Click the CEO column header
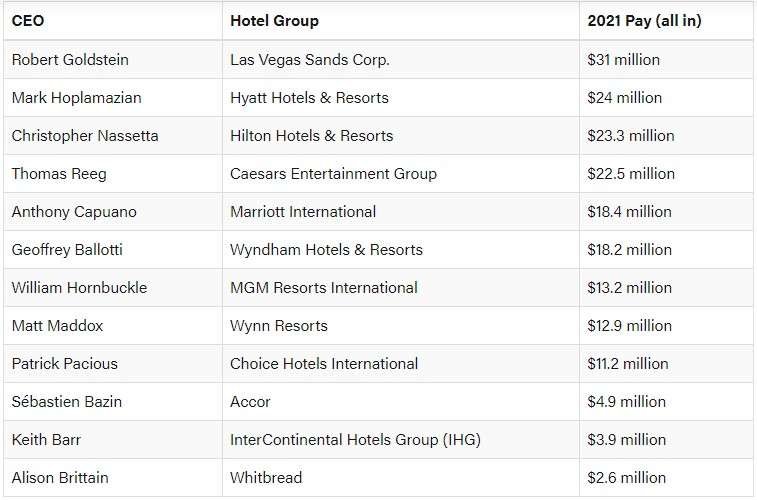Image resolution: width=757 pixels, height=500 pixels. coord(113,21)
